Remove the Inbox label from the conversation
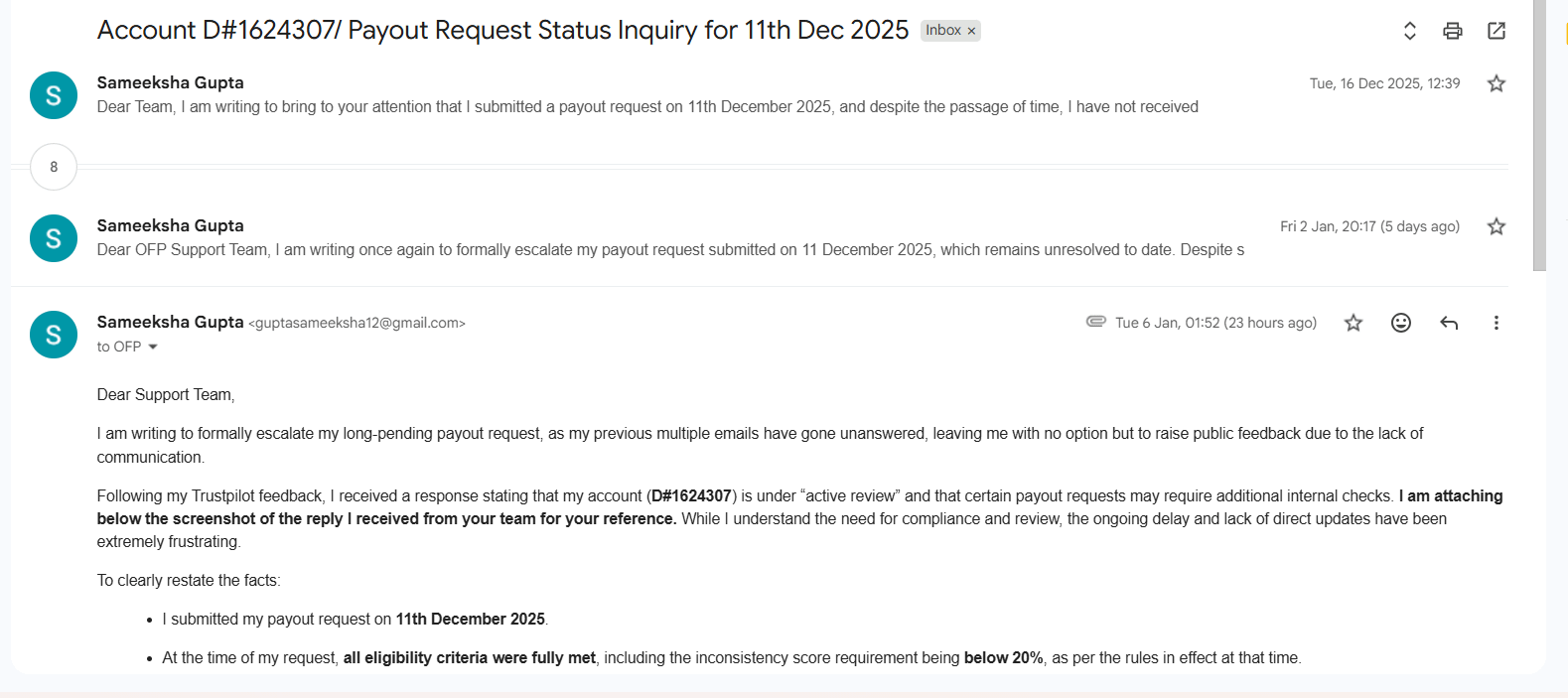The height and width of the screenshot is (698, 1568). (972, 31)
